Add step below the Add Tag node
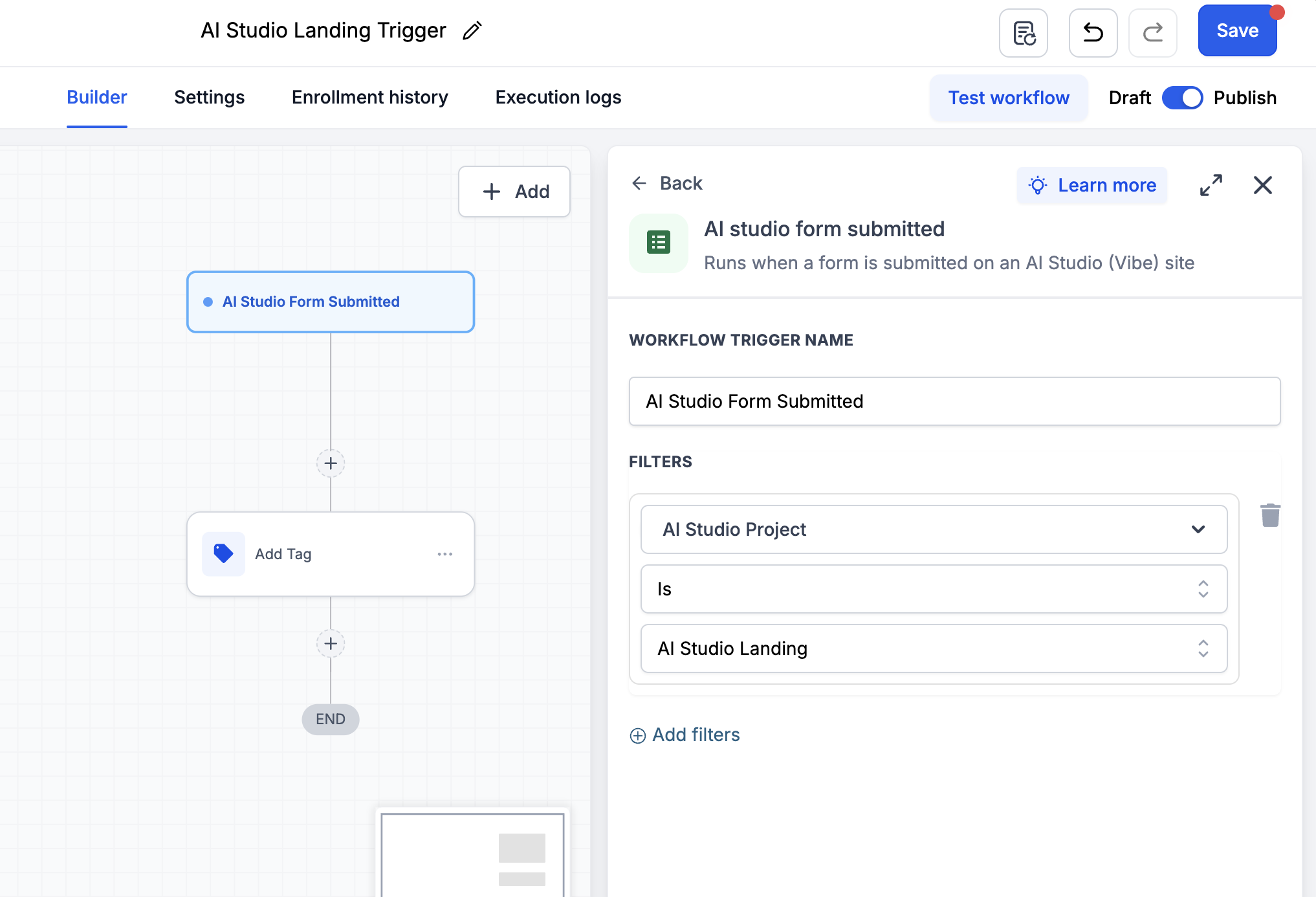 tap(331, 643)
